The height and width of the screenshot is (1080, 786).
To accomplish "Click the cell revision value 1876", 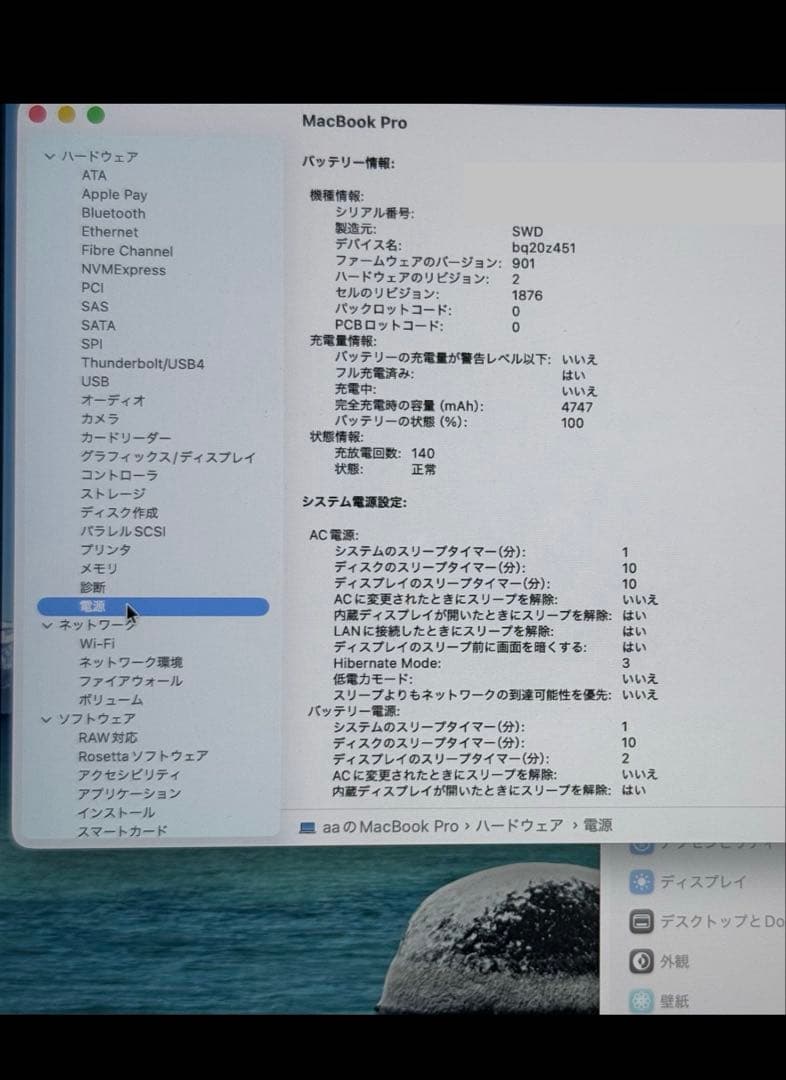I will [x=527, y=295].
